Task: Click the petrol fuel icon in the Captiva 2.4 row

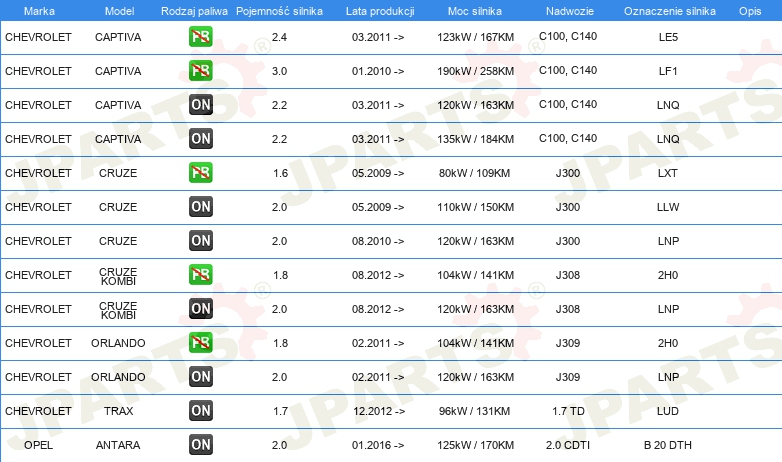Action: 200,36
